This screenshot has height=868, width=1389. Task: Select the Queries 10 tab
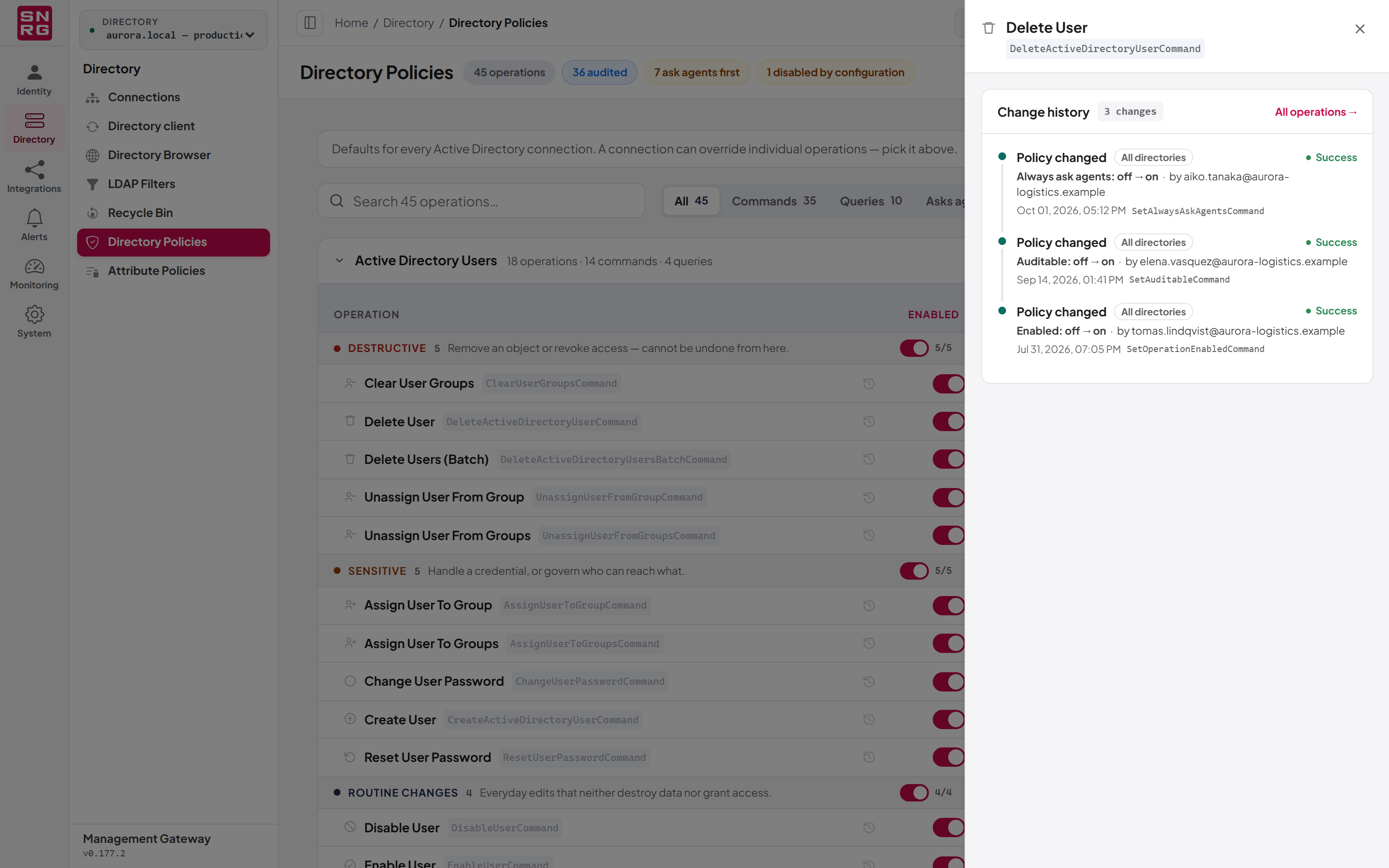coord(871,201)
